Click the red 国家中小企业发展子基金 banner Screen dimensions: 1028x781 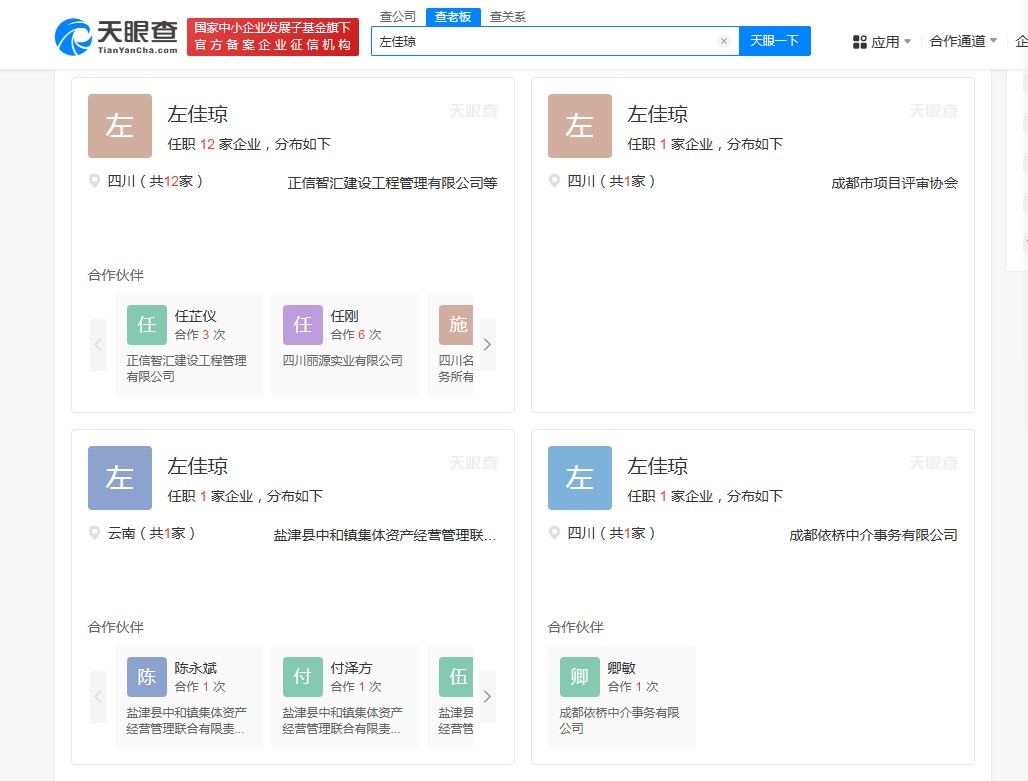[x=273, y=37]
